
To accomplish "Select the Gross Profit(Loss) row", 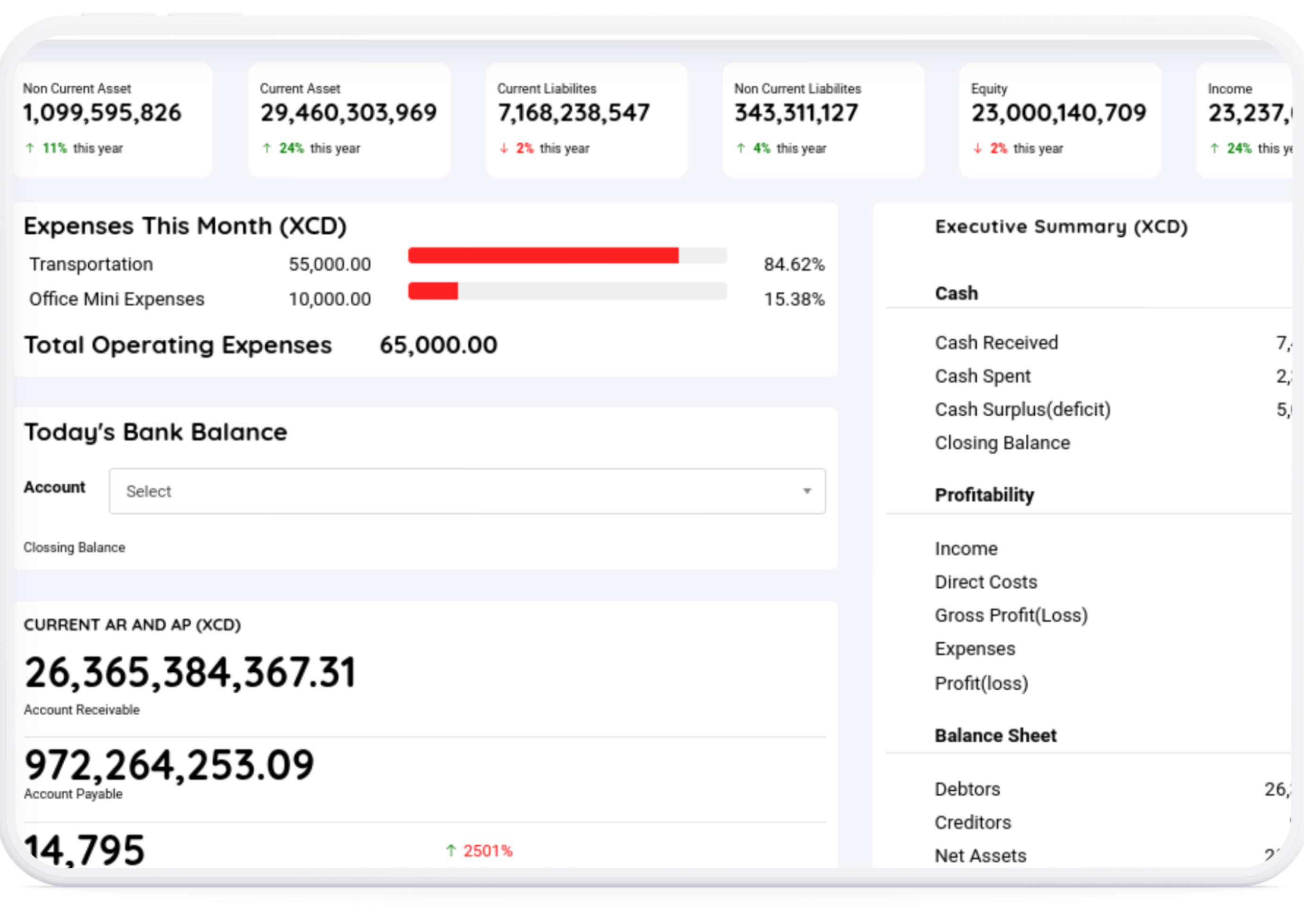I will tap(1011, 615).
